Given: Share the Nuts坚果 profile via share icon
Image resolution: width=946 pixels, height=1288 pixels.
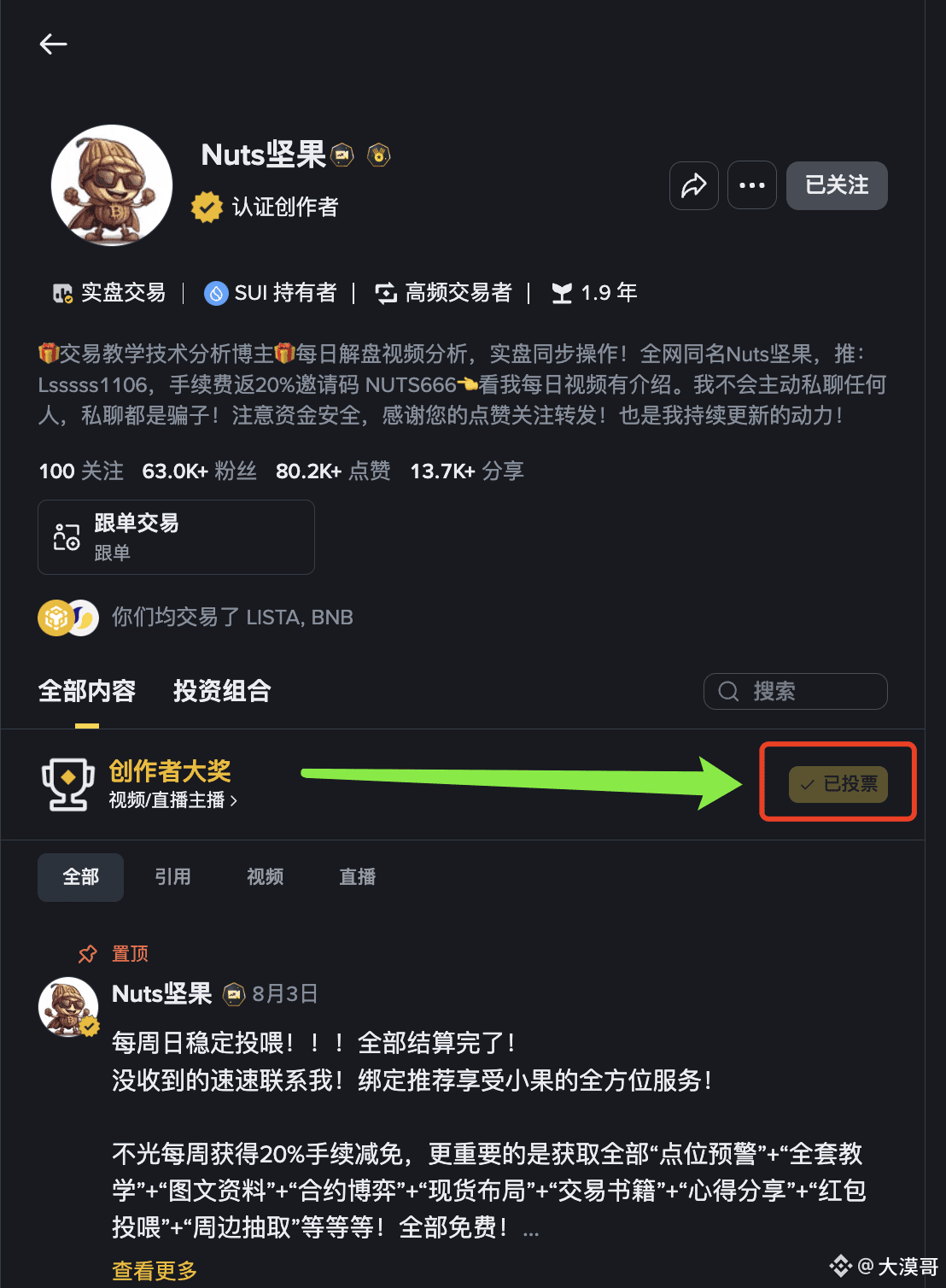Looking at the screenshot, I should (693, 184).
